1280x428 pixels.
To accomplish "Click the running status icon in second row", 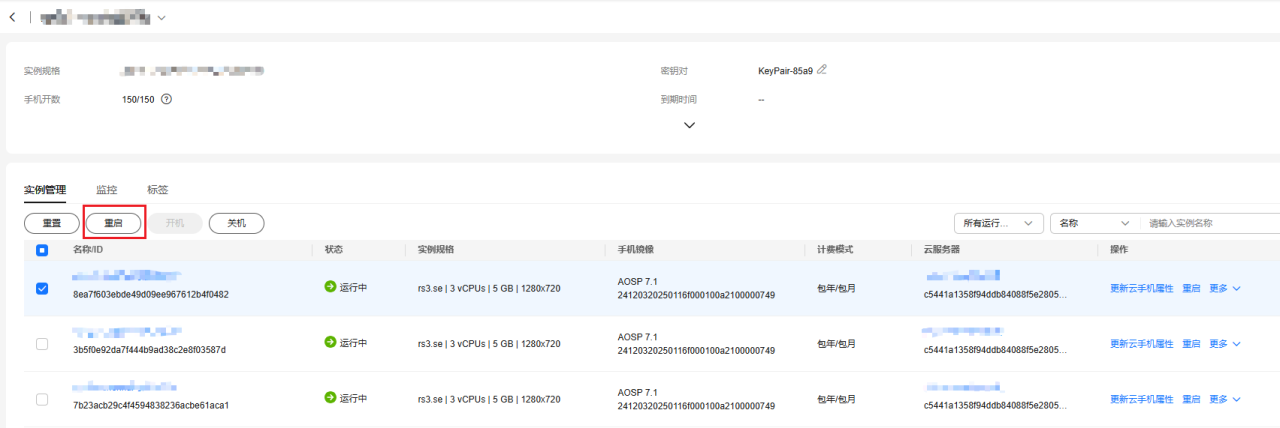I will tap(331, 342).
